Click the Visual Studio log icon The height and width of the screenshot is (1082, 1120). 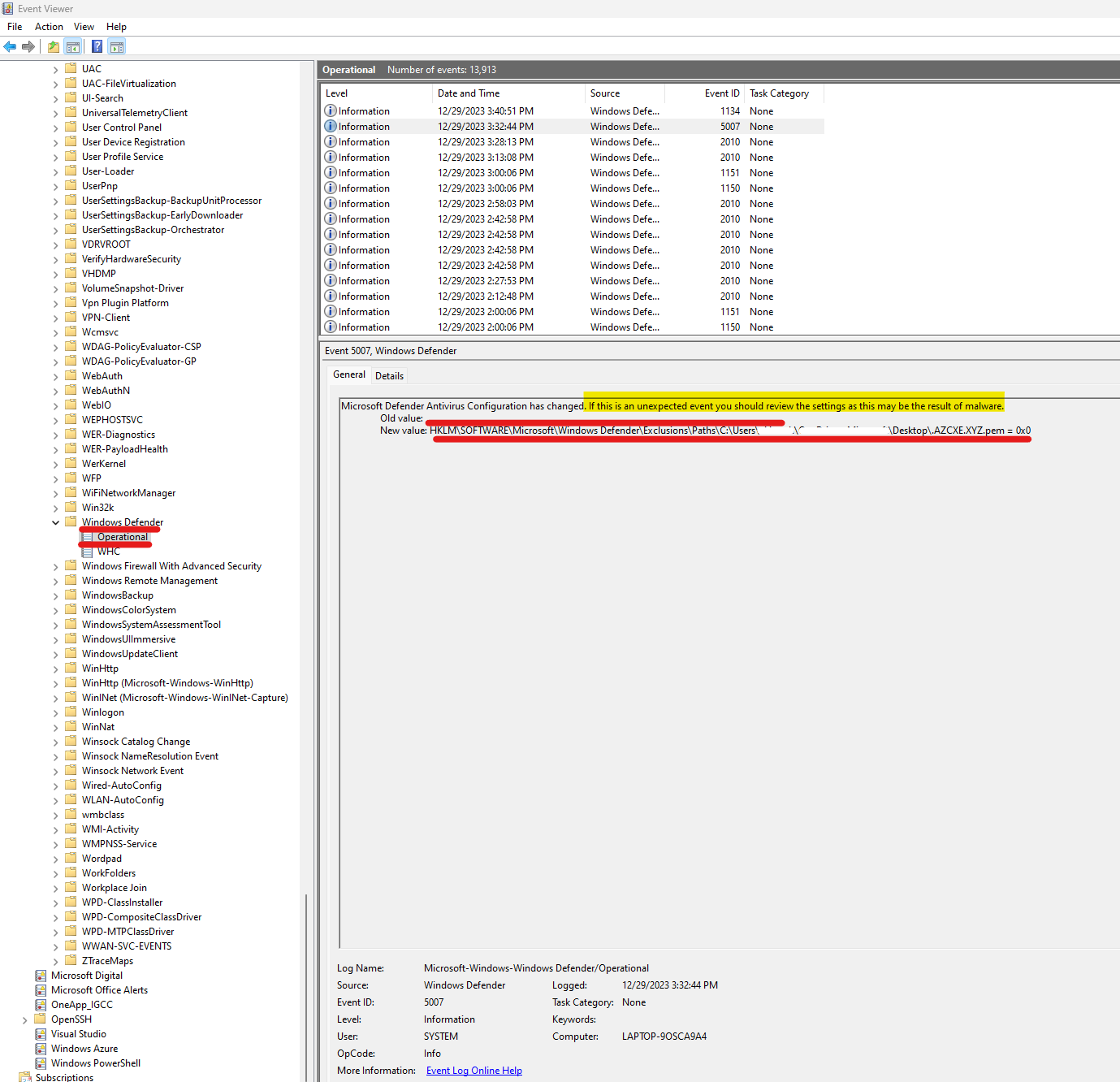pos(41,1034)
